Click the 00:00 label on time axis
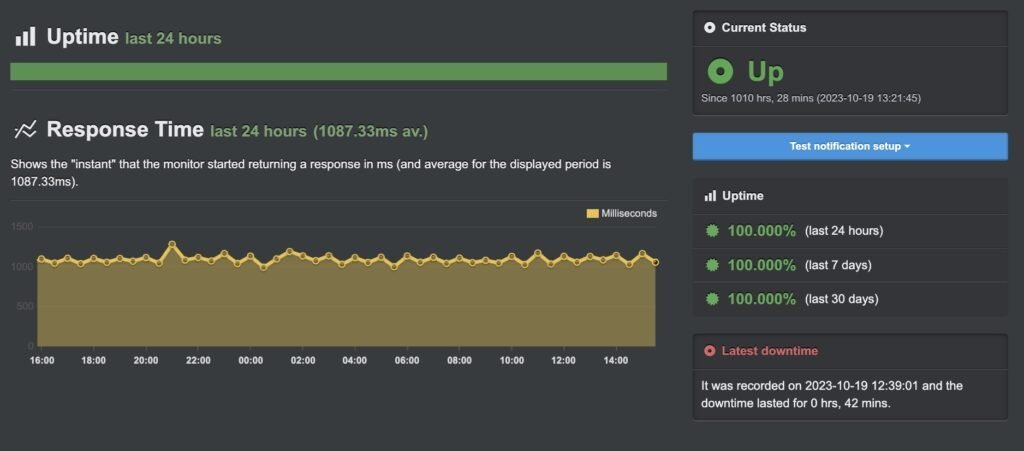This screenshot has width=1024, height=451. pos(251,361)
